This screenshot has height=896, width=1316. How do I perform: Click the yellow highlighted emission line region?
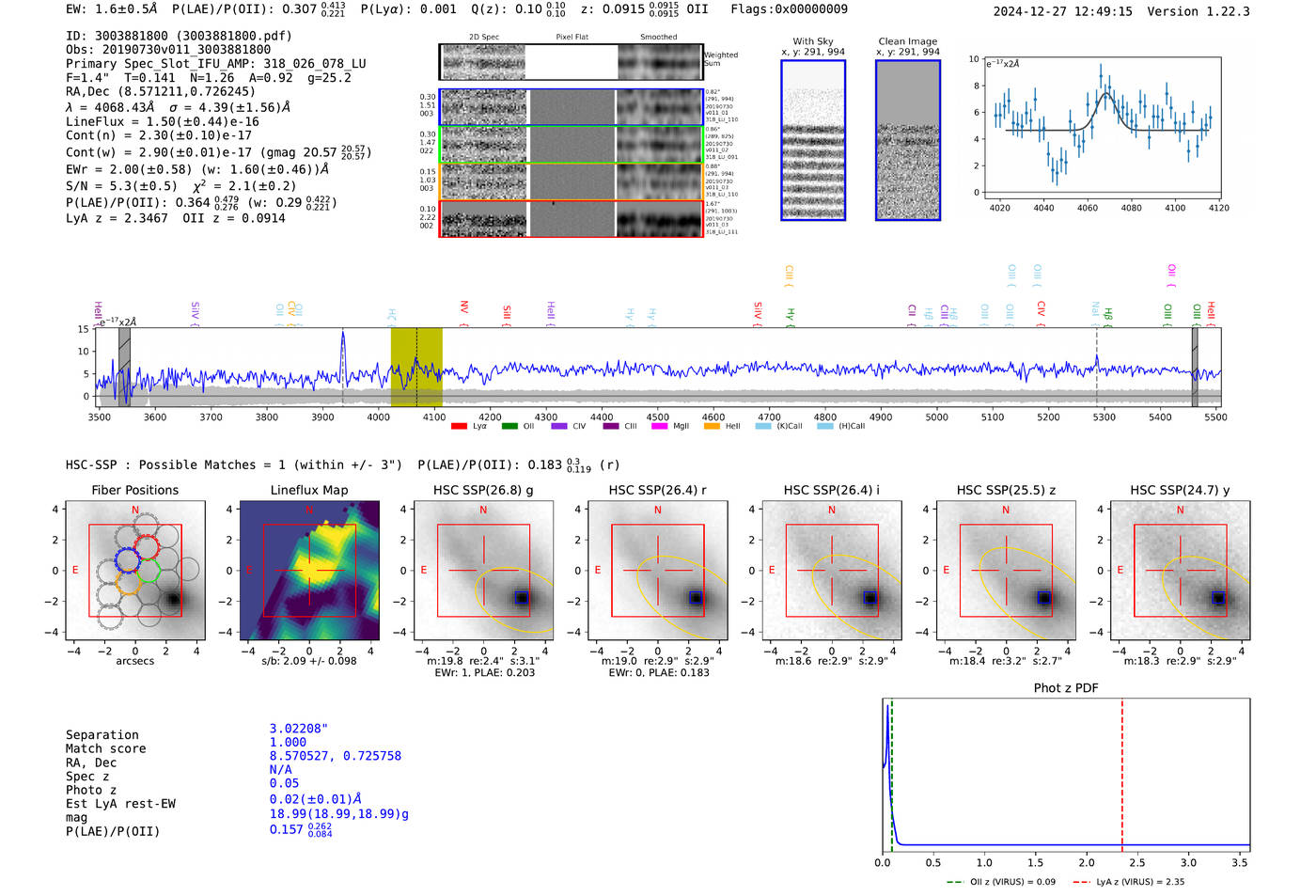tap(416, 368)
